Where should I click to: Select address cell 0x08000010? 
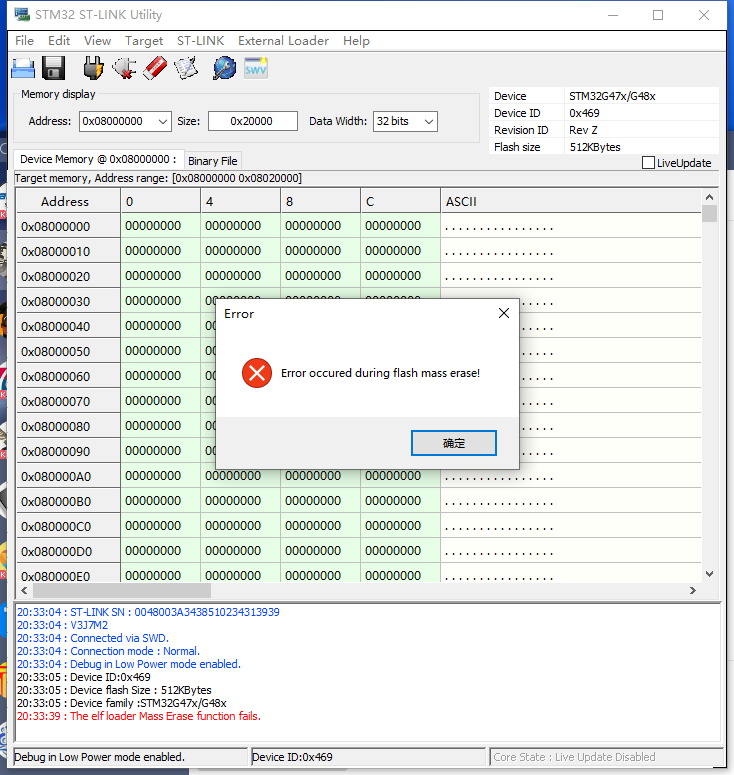(x=68, y=252)
